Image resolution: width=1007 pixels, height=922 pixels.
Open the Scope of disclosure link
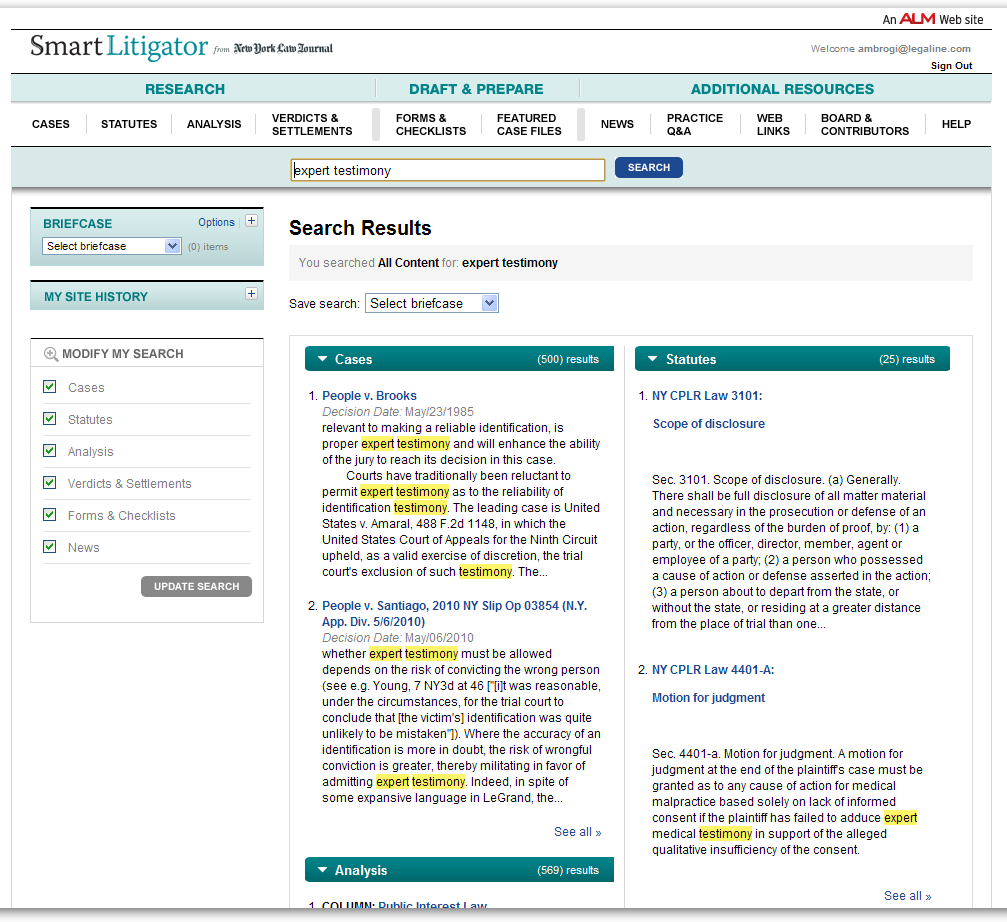tap(709, 424)
